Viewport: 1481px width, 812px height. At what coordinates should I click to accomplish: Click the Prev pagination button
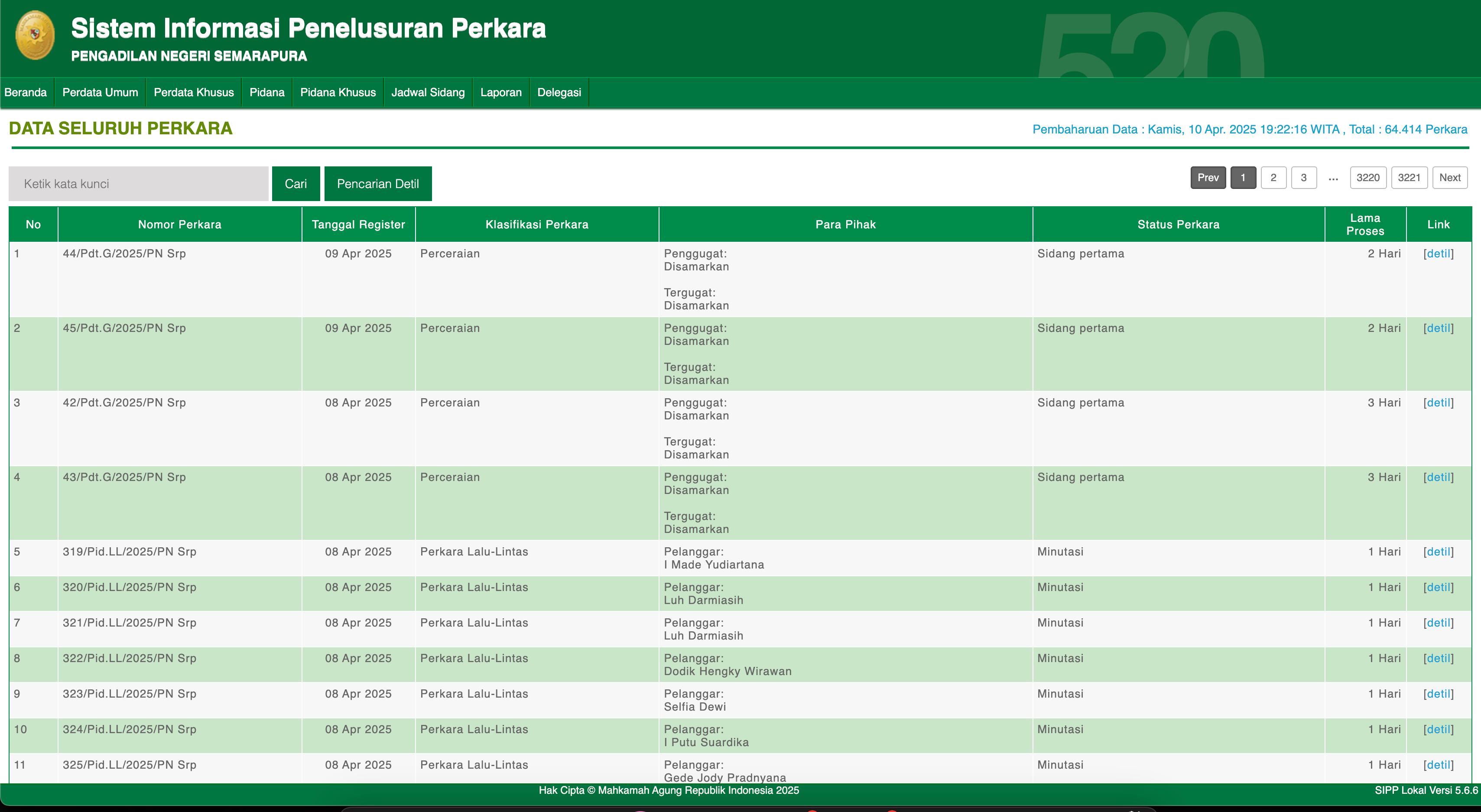tap(1208, 178)
